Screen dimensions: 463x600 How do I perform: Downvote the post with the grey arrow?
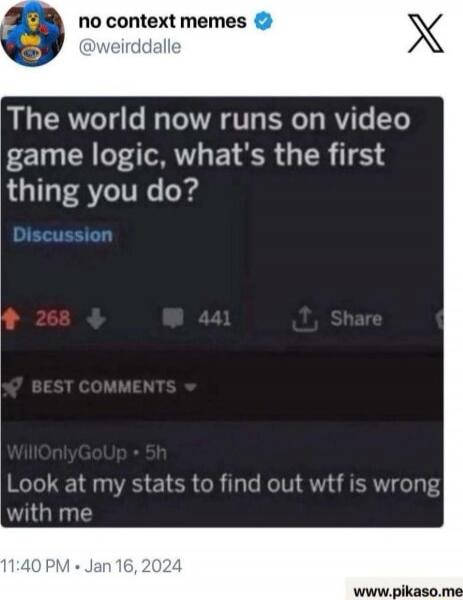pyautogui.click(x=96, y=318)
